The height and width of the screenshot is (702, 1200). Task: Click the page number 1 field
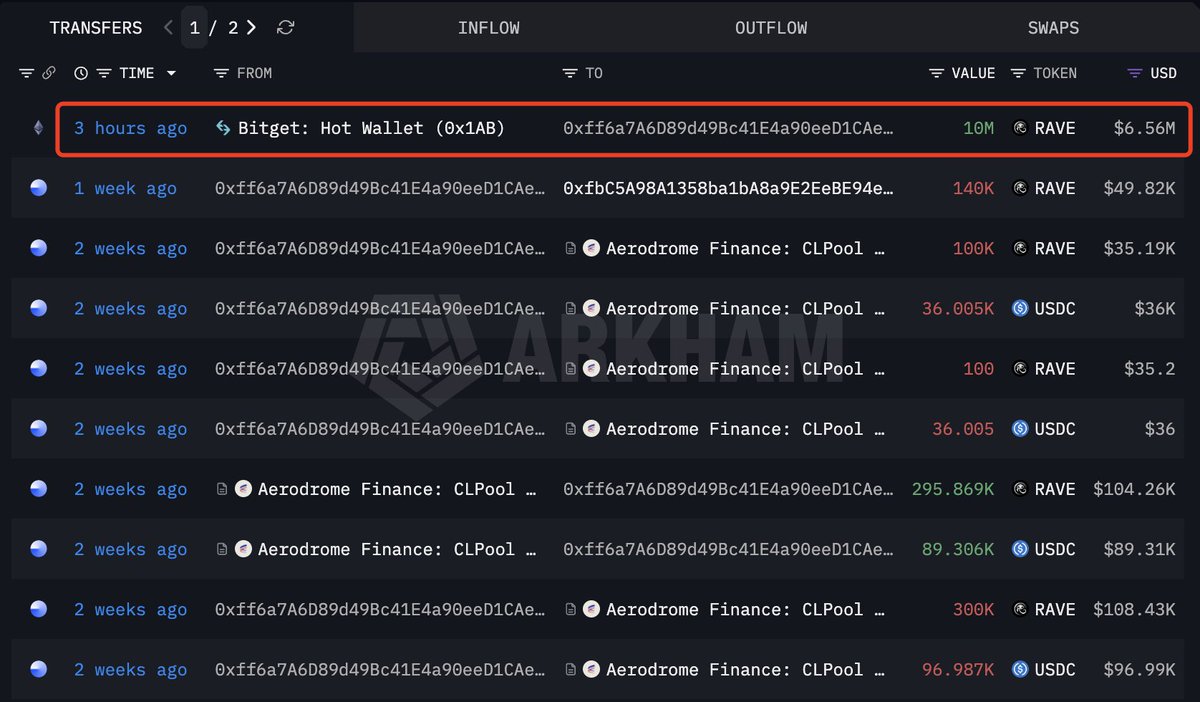pyautogui.click(x=195, y=28)
